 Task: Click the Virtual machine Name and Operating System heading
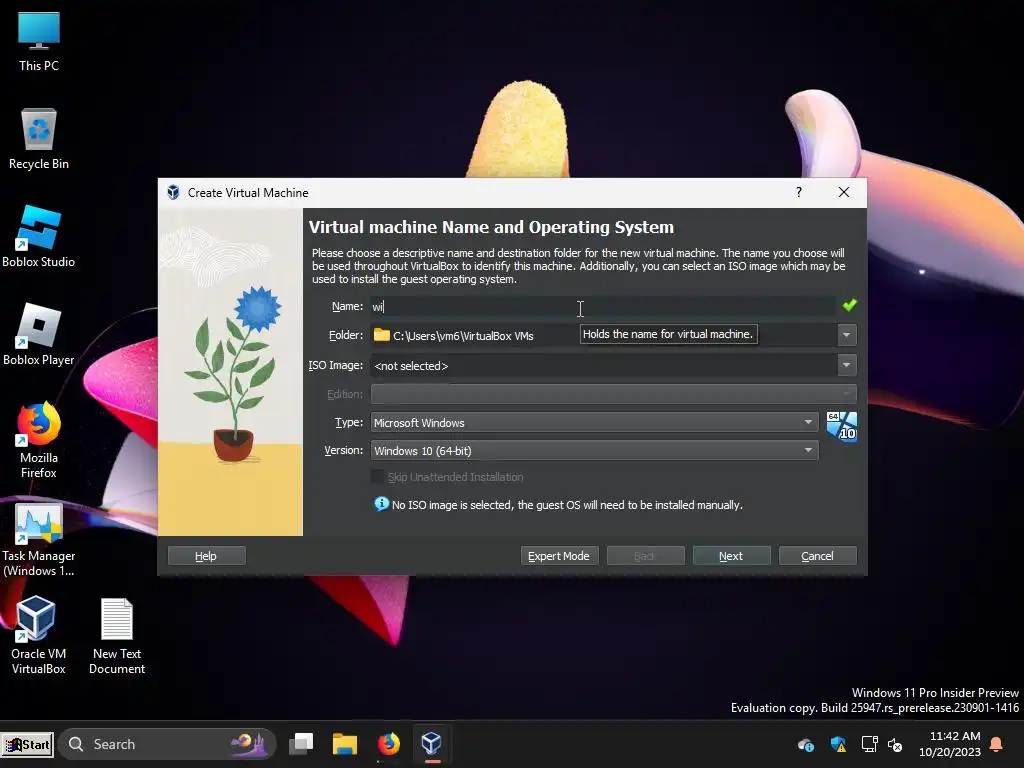[x=491, y=227]
